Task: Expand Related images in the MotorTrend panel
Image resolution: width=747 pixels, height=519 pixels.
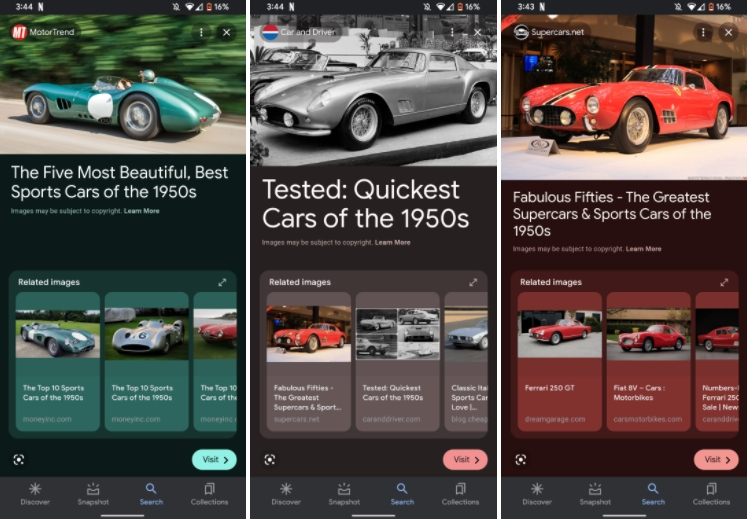Action: [x=222, y=283]
